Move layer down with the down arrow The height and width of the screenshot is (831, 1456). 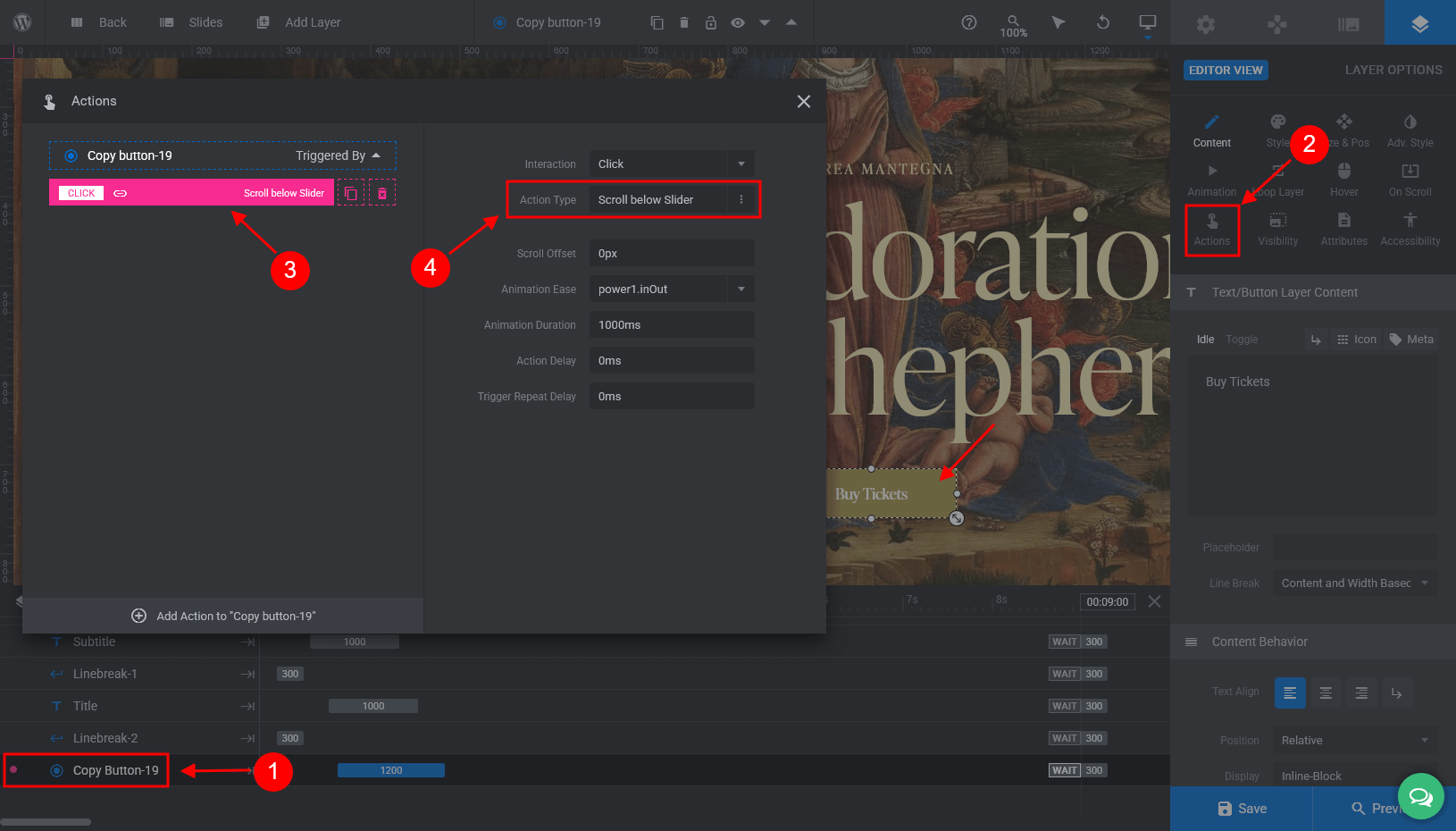click(x=765, y=22)
